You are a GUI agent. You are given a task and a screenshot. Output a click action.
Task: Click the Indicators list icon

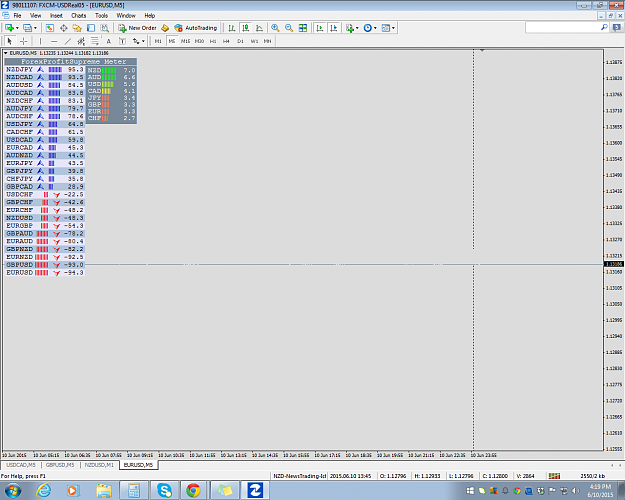pyautogui.click(x=350, y=28)
